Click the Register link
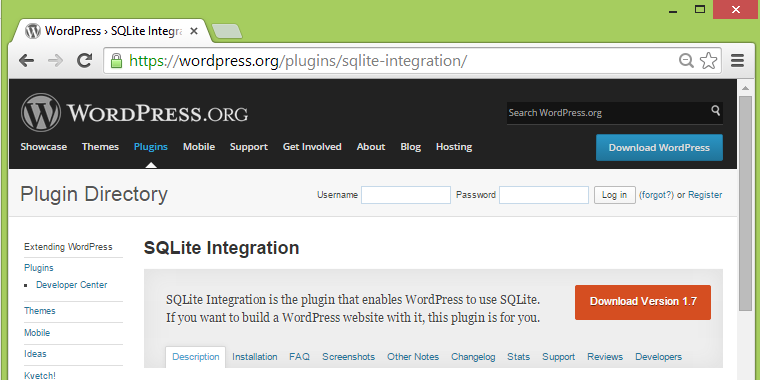Screen dimensions: 760x380 pos(705,195)
